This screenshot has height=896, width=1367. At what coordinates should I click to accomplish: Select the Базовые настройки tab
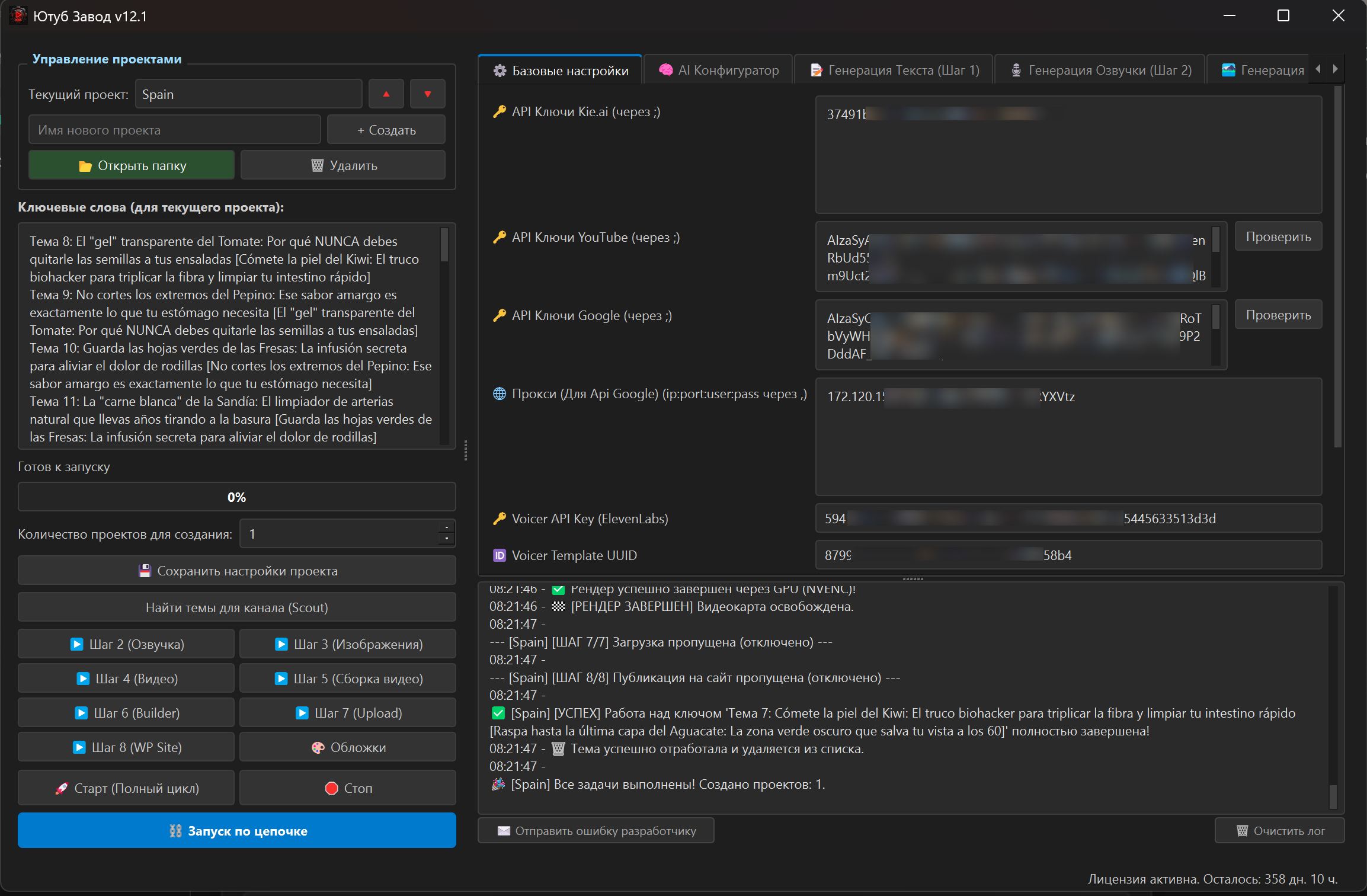(x=560, y=71)
